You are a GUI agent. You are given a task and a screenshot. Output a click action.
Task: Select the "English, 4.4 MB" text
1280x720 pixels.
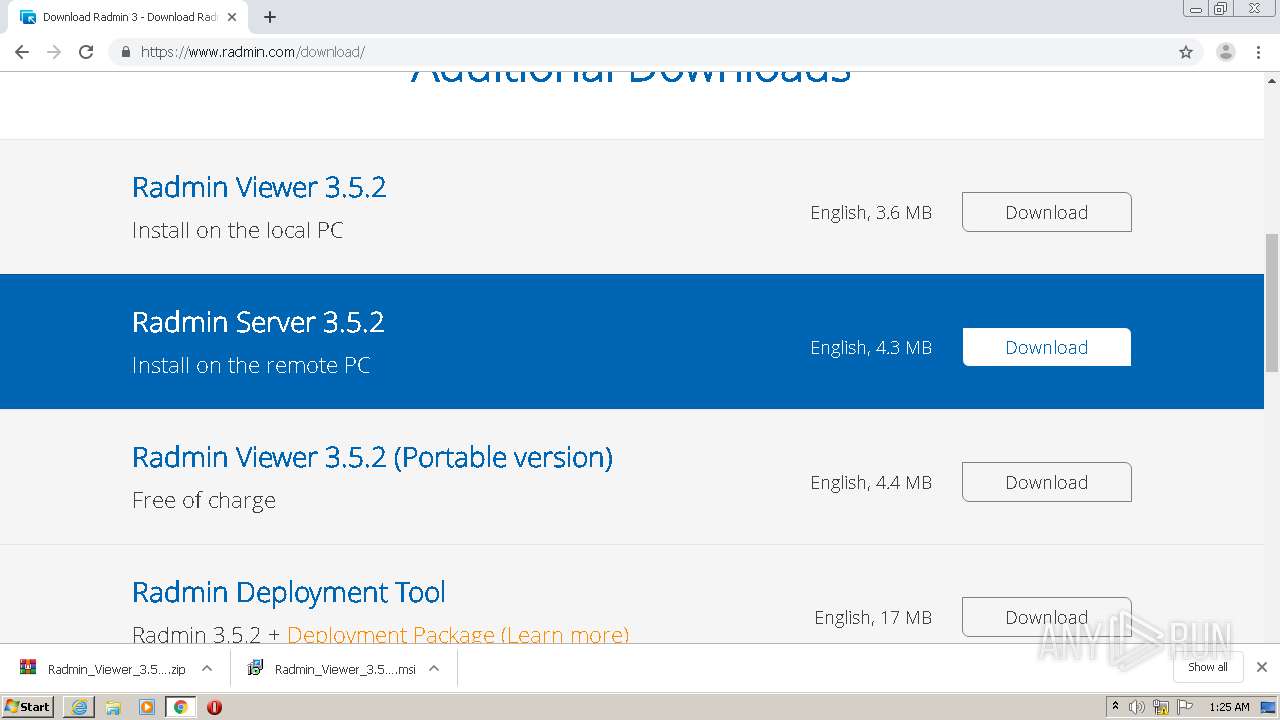(871, 483)
